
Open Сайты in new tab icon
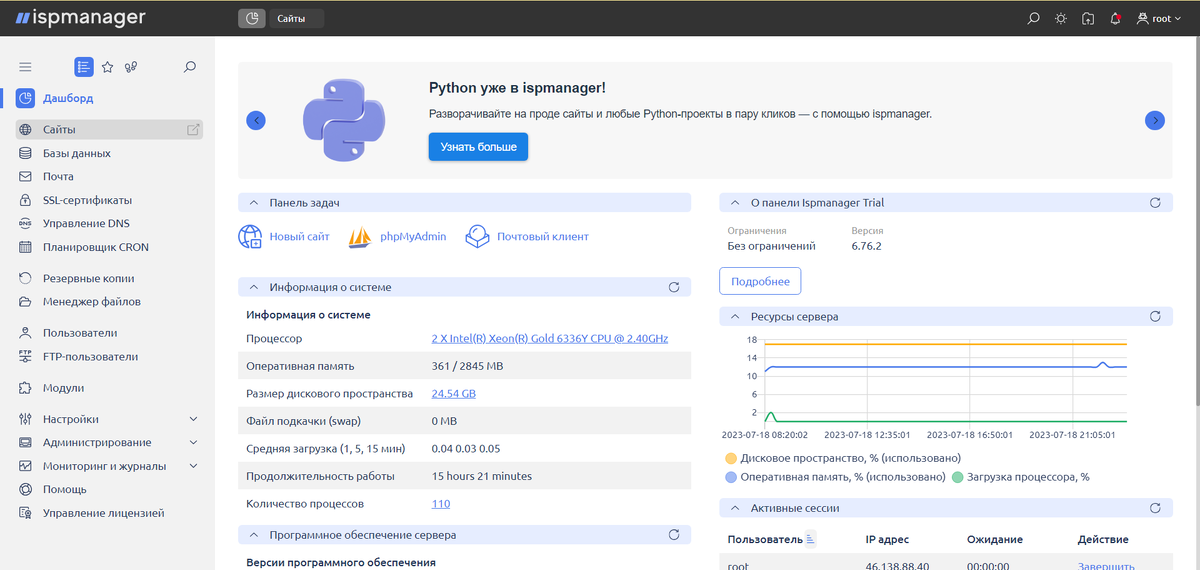pos(194,129)
